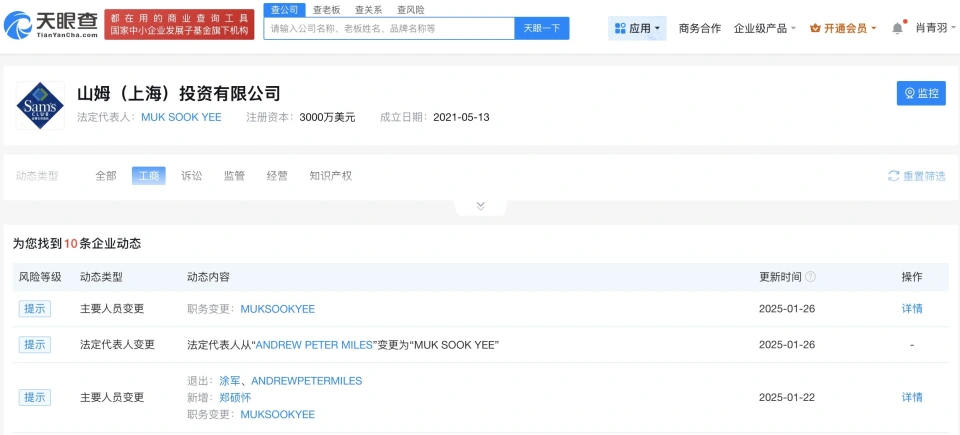960x435 pixels.
Task: Open ANDREW PETER MILES link in 法定代表人变更 row
Action: [x=314, y=345]
